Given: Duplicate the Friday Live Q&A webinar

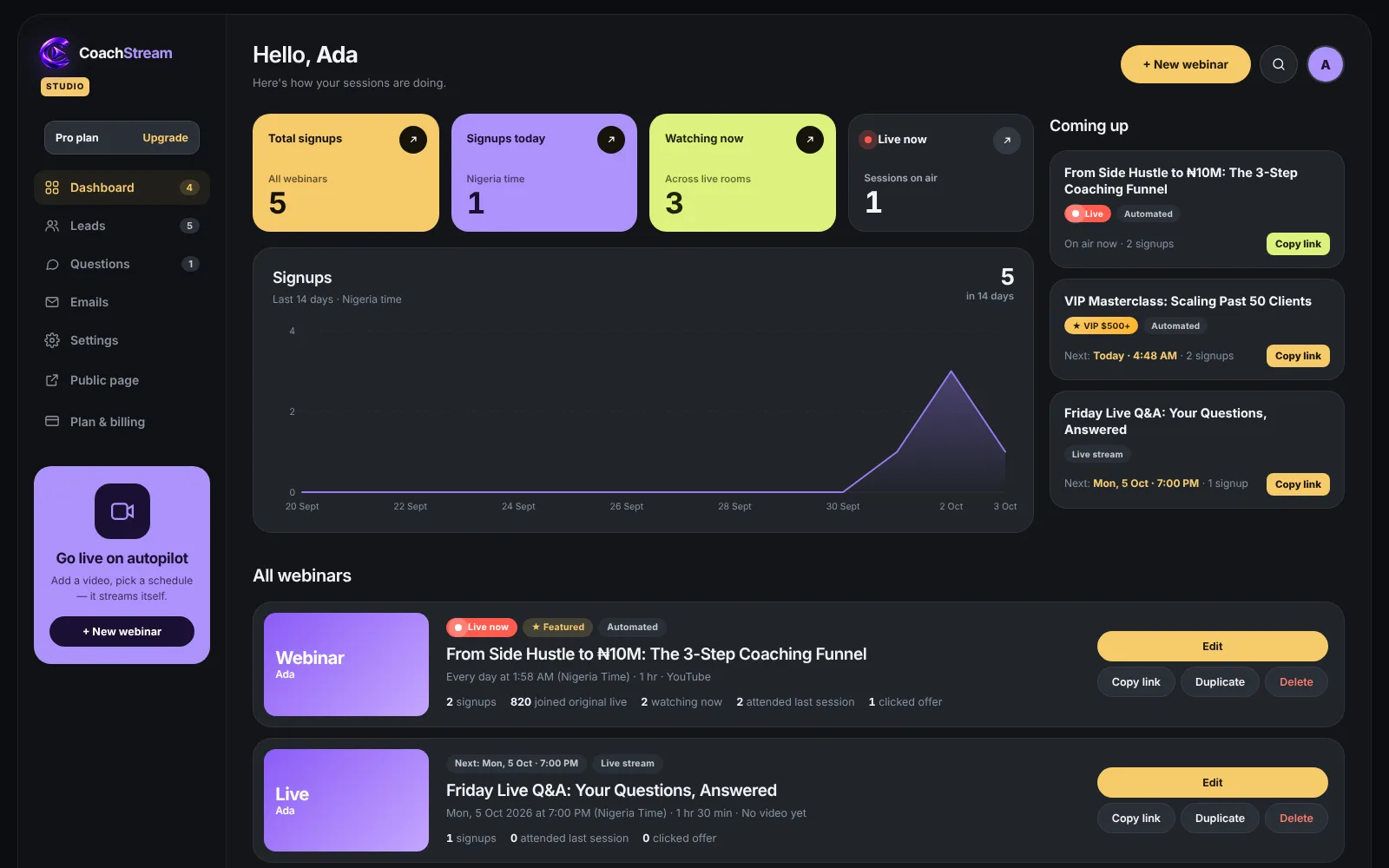Looking at the screenshot, I should point(1220,819).
